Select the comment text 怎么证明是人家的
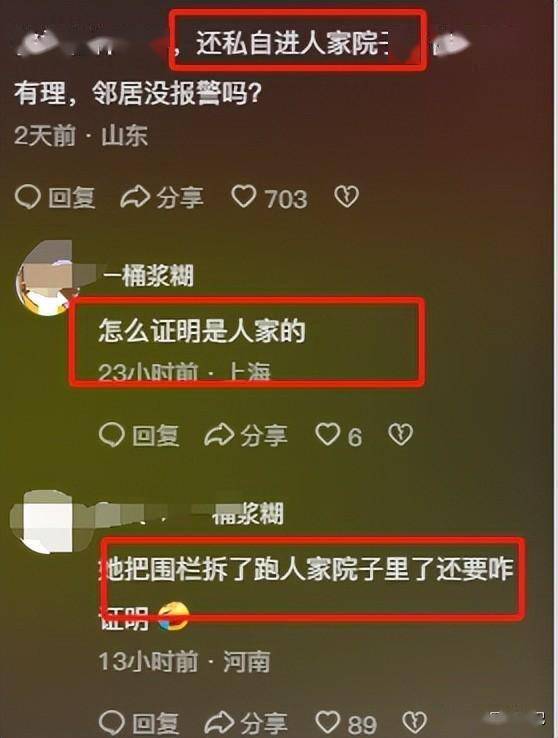Viewport: 558px width, 738px height. [202, 331]
